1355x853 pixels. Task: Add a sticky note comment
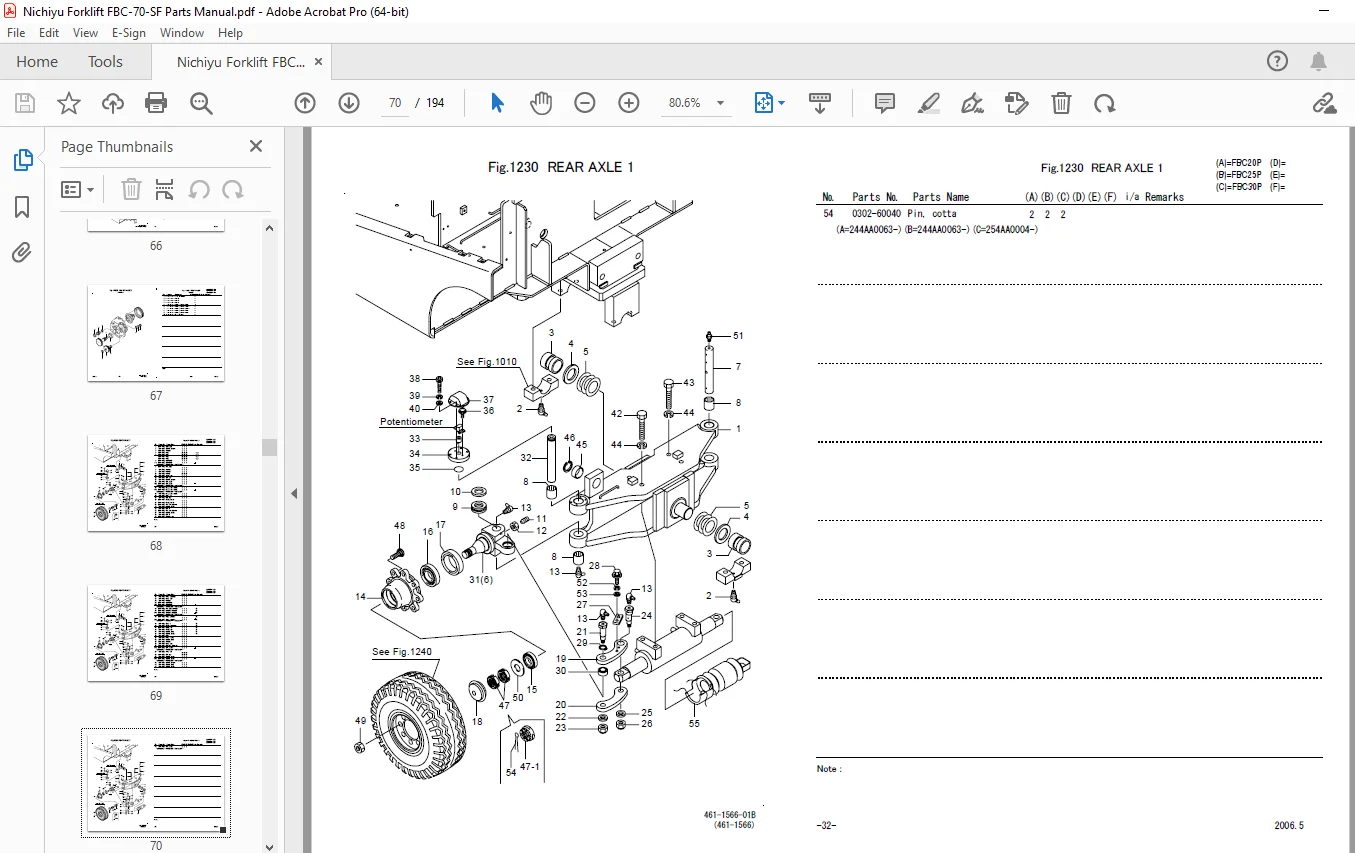pyautogui.click(x=885, y=103)
